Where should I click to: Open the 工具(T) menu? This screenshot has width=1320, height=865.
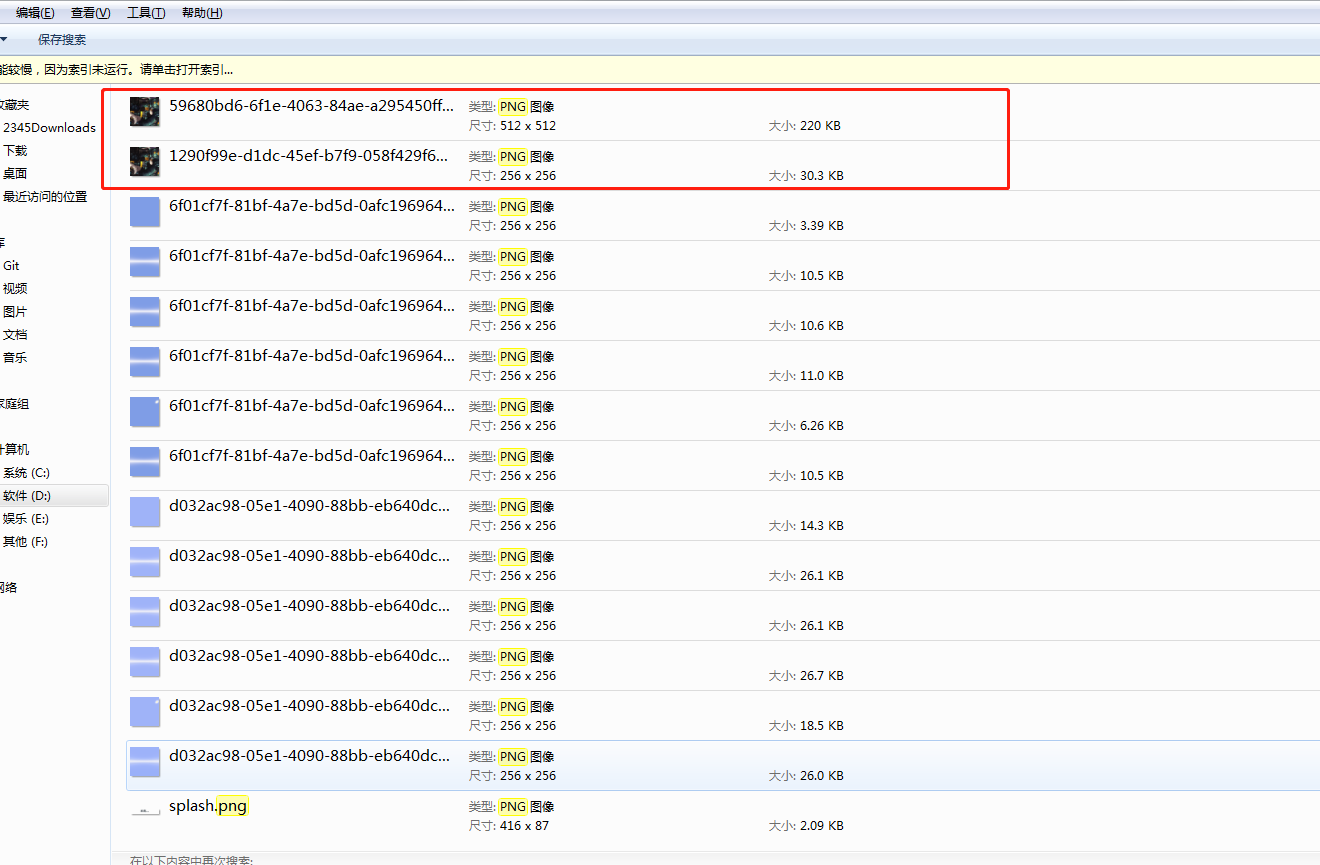pyautogui.click(x=146, y=13)
